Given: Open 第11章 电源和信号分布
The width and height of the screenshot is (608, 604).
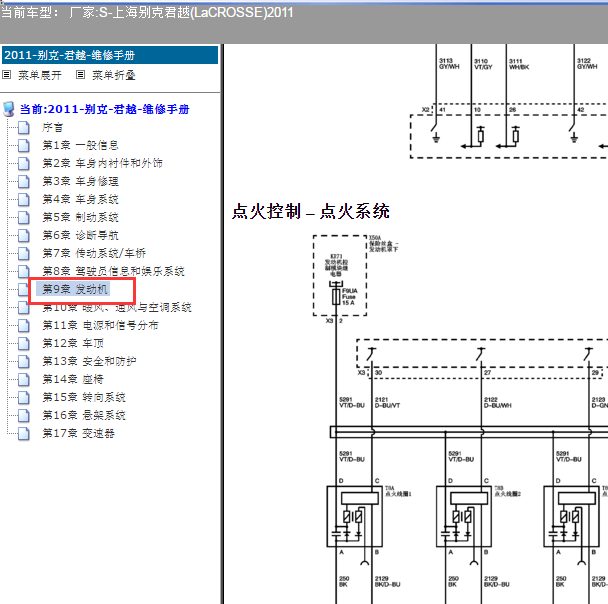Looking at the screenshot, I should [x=100, y=325].
